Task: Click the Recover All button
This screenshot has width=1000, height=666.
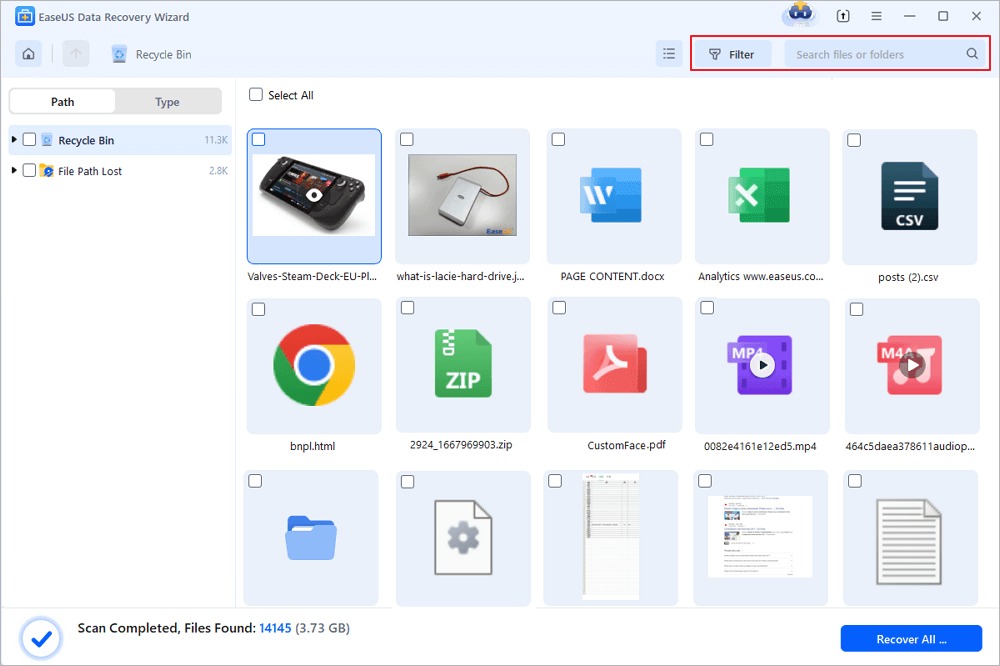Action: (909, 638)
